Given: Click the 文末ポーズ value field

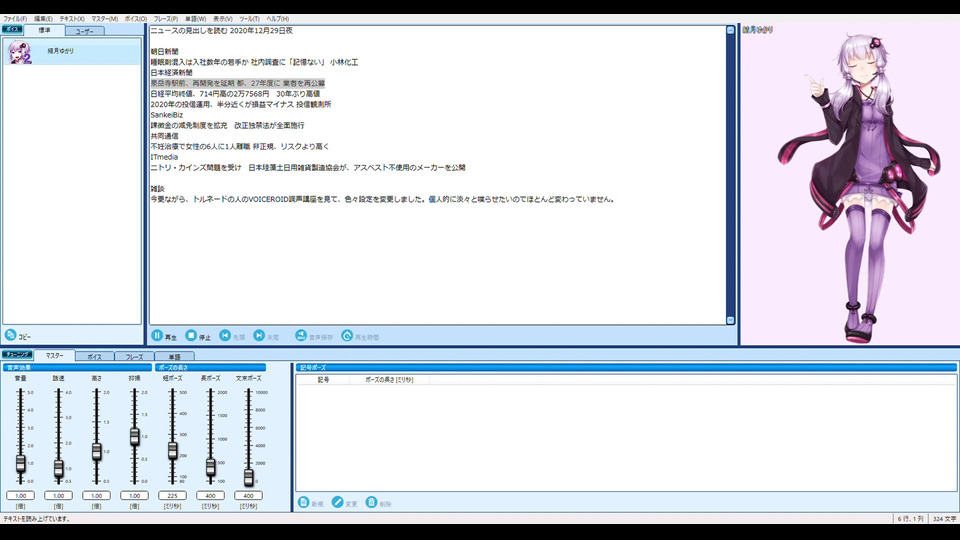Looking at the screenshot, I should (249, 495).
